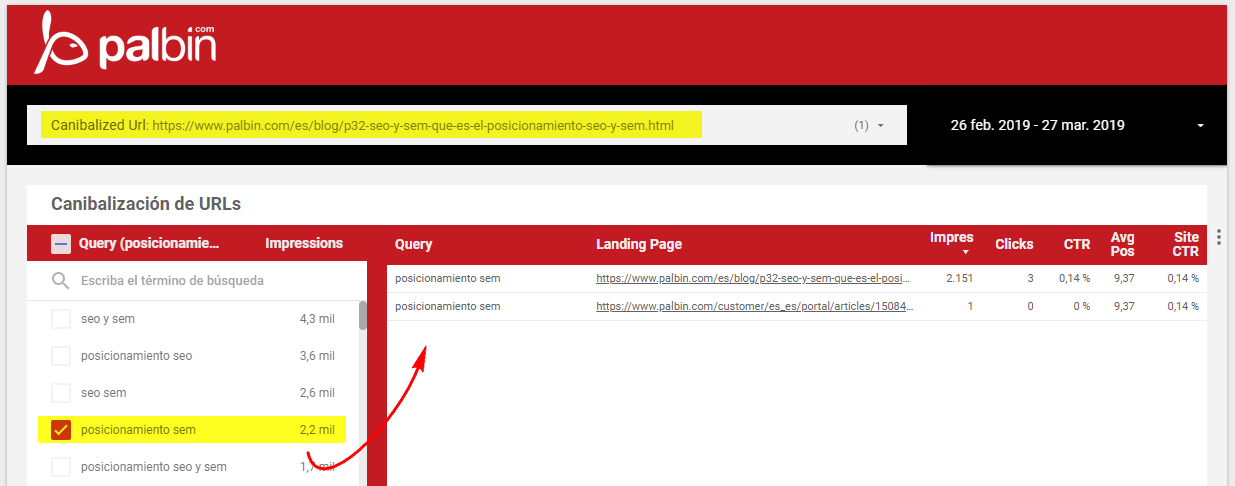Click the date range dropdown arrow
This screenshot has height=486, width=1235.
[x=1200, y=126]
